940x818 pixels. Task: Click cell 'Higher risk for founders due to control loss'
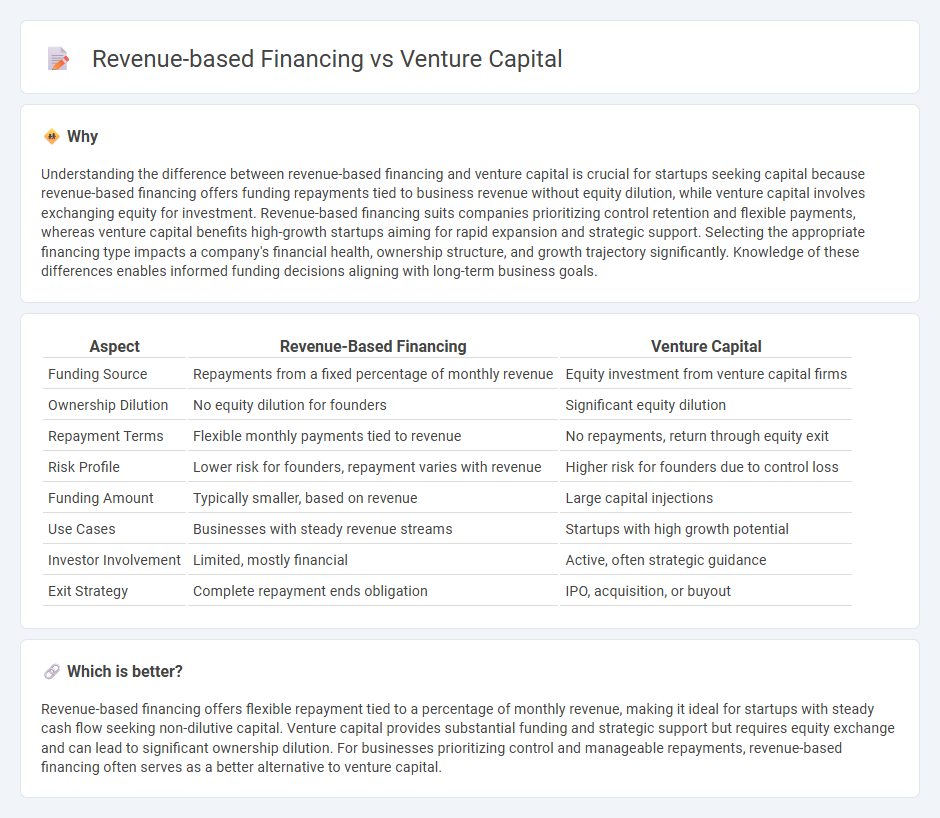(x=706, y=467)
